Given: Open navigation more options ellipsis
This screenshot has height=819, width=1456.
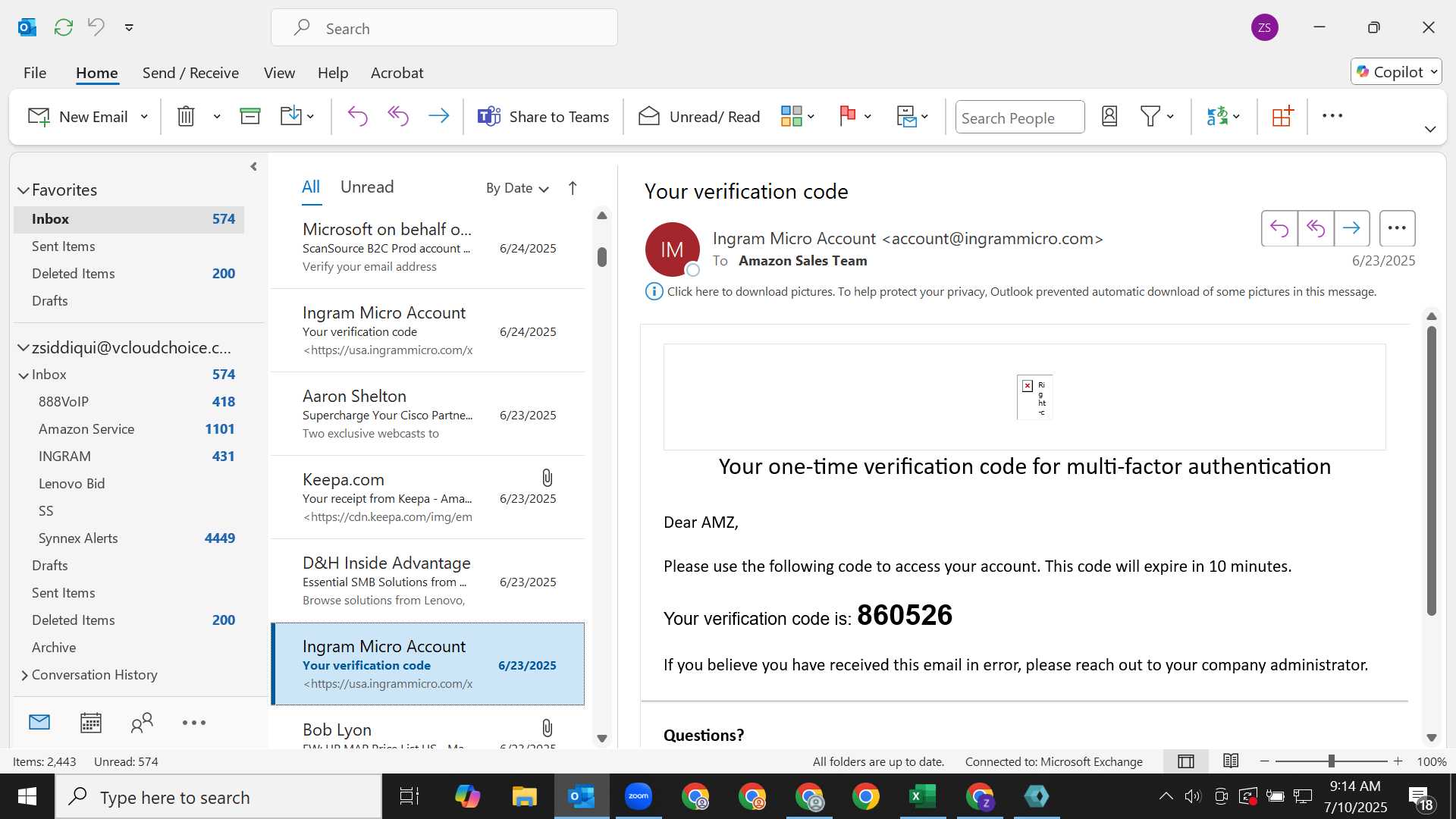Looking at the screenshot, I should click(x=194, y=723).
